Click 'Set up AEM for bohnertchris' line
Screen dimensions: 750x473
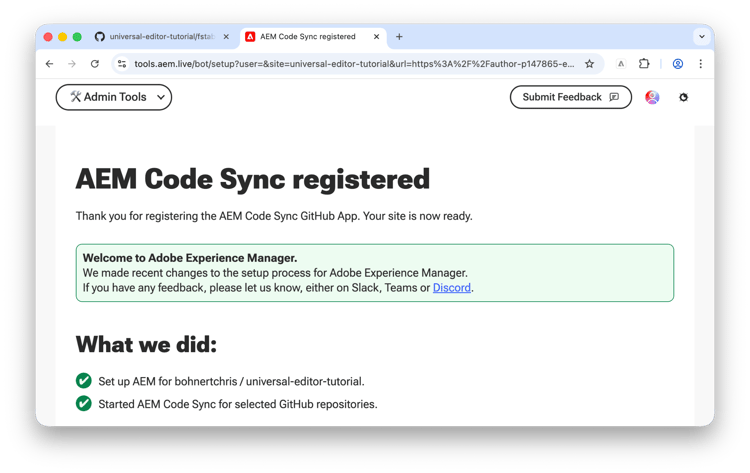231,381
